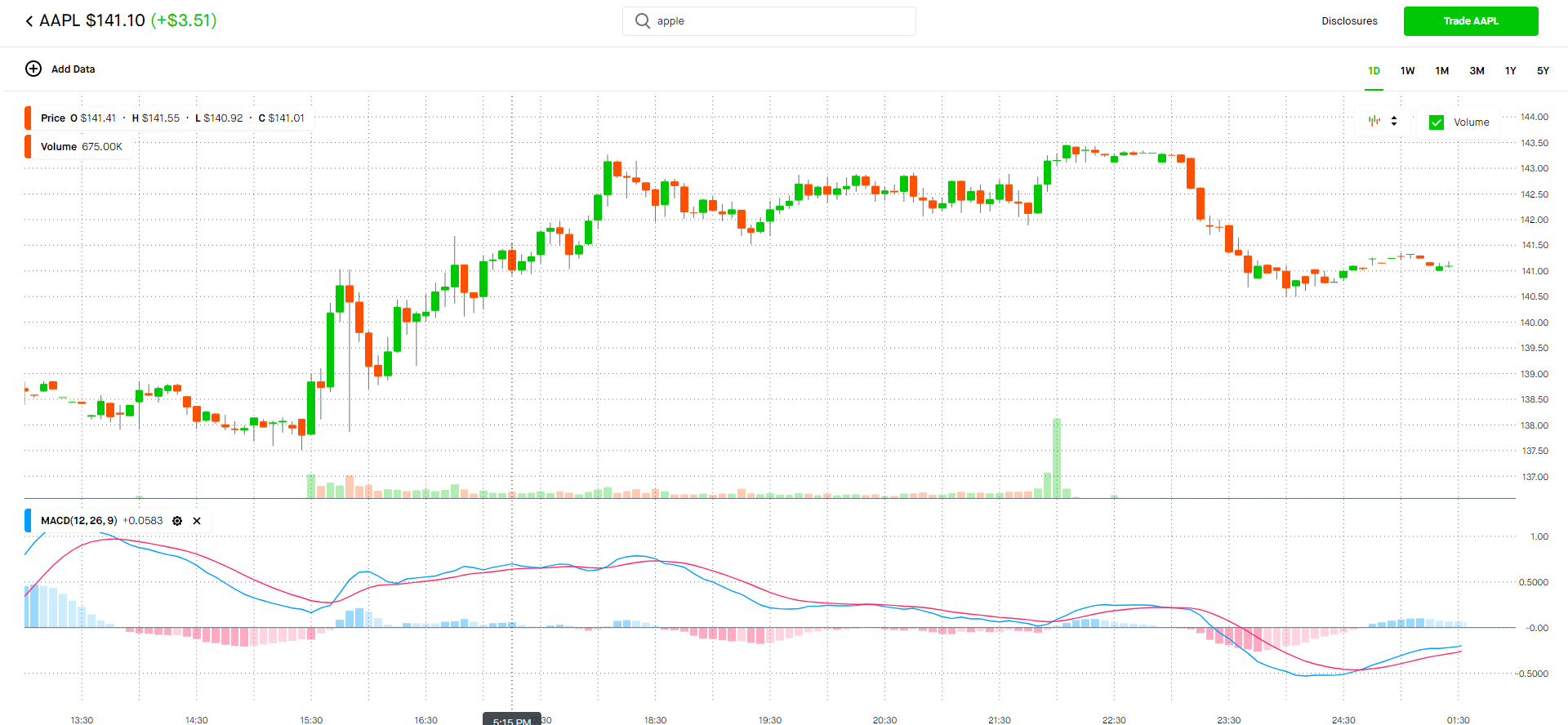The image size is (1568, 725).
Task: Show the 1Y chart range
Action: tap(1510, 71)
